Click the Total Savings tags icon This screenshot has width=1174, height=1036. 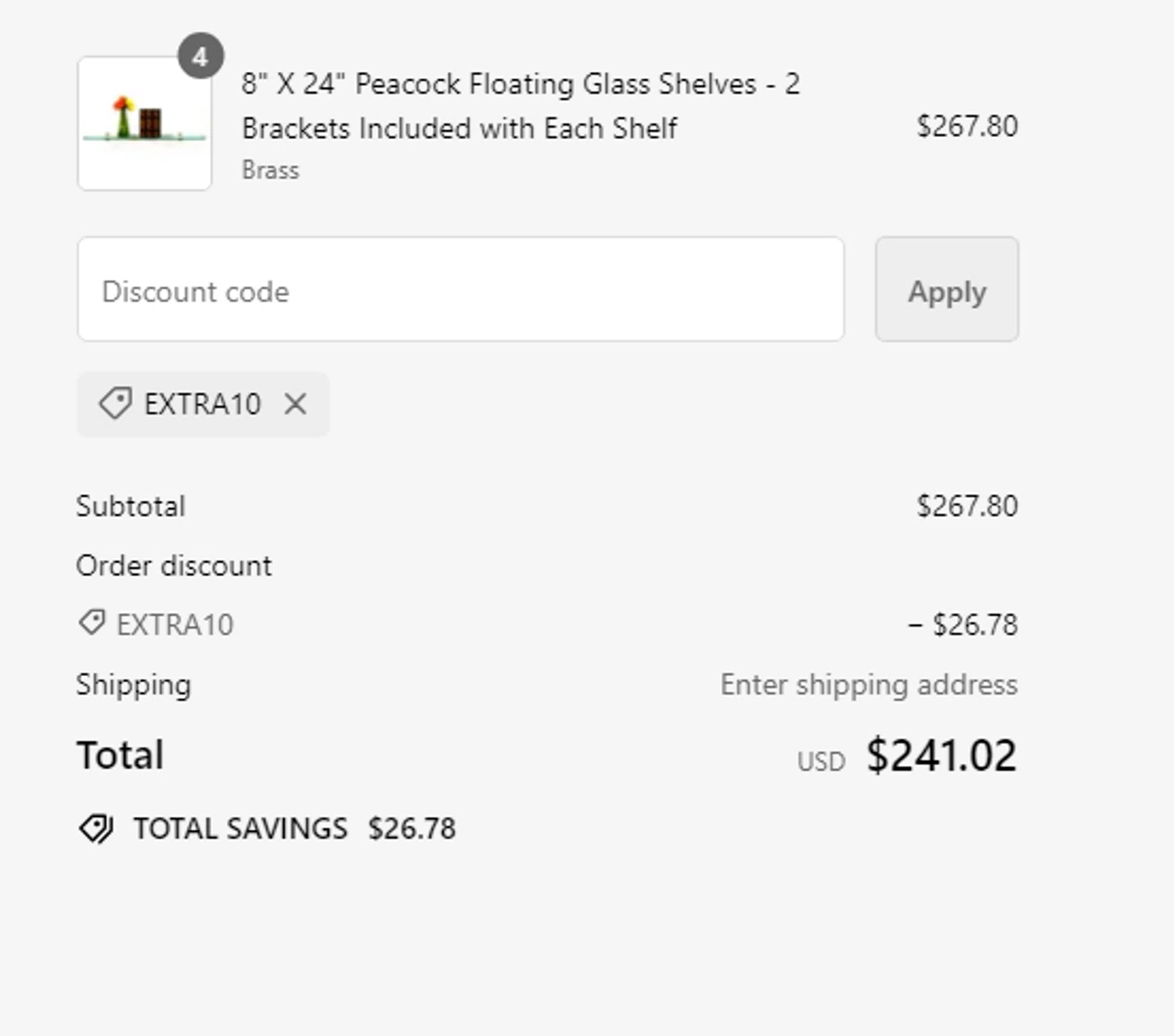coord(96,829)
